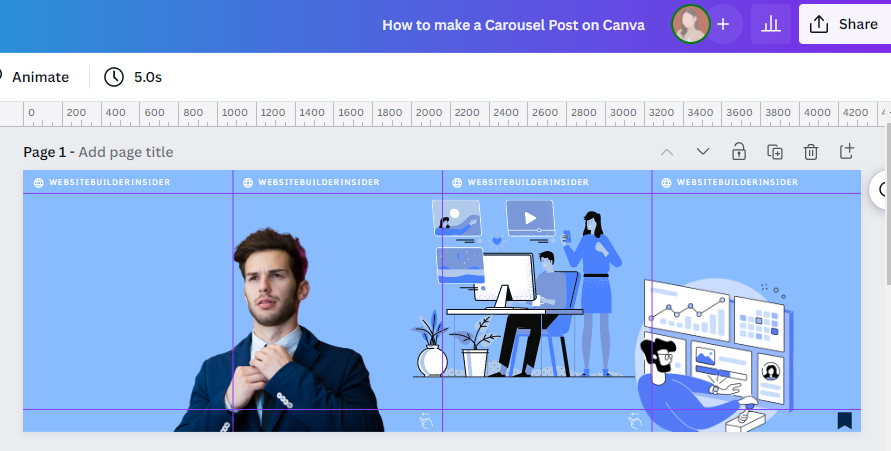Click the Add page title field
Viewport: 891px width, 451px height.
pos(126,152)
